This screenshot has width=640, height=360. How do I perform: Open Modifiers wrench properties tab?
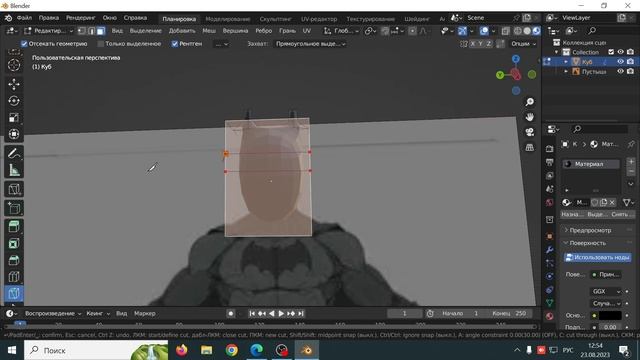pyautogui.click(x=549, y=249)
